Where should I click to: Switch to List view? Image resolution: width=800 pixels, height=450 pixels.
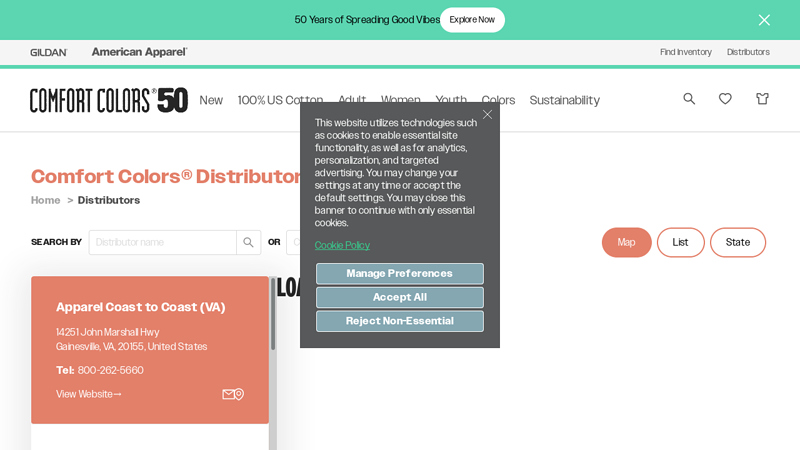pyautogui.click(x=680, y=242)
